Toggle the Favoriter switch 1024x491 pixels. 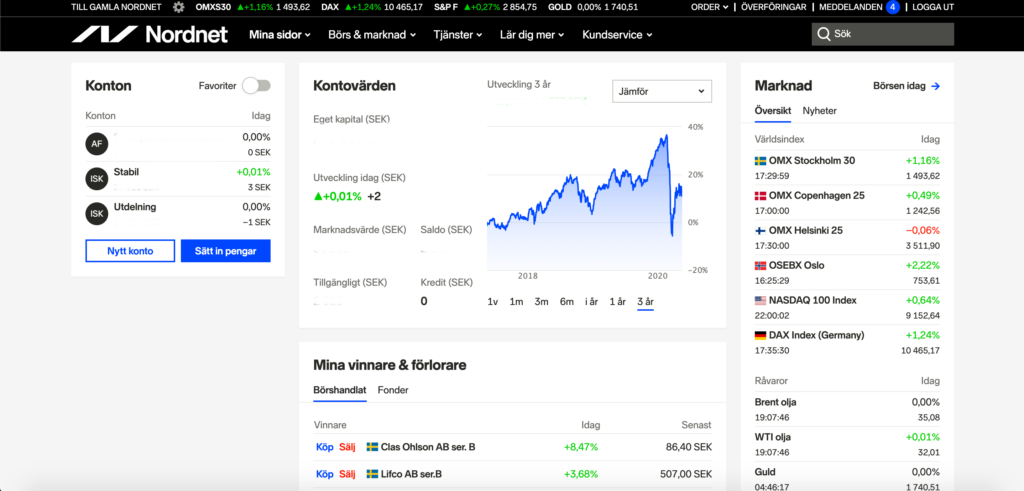click(x=256, y=86)
